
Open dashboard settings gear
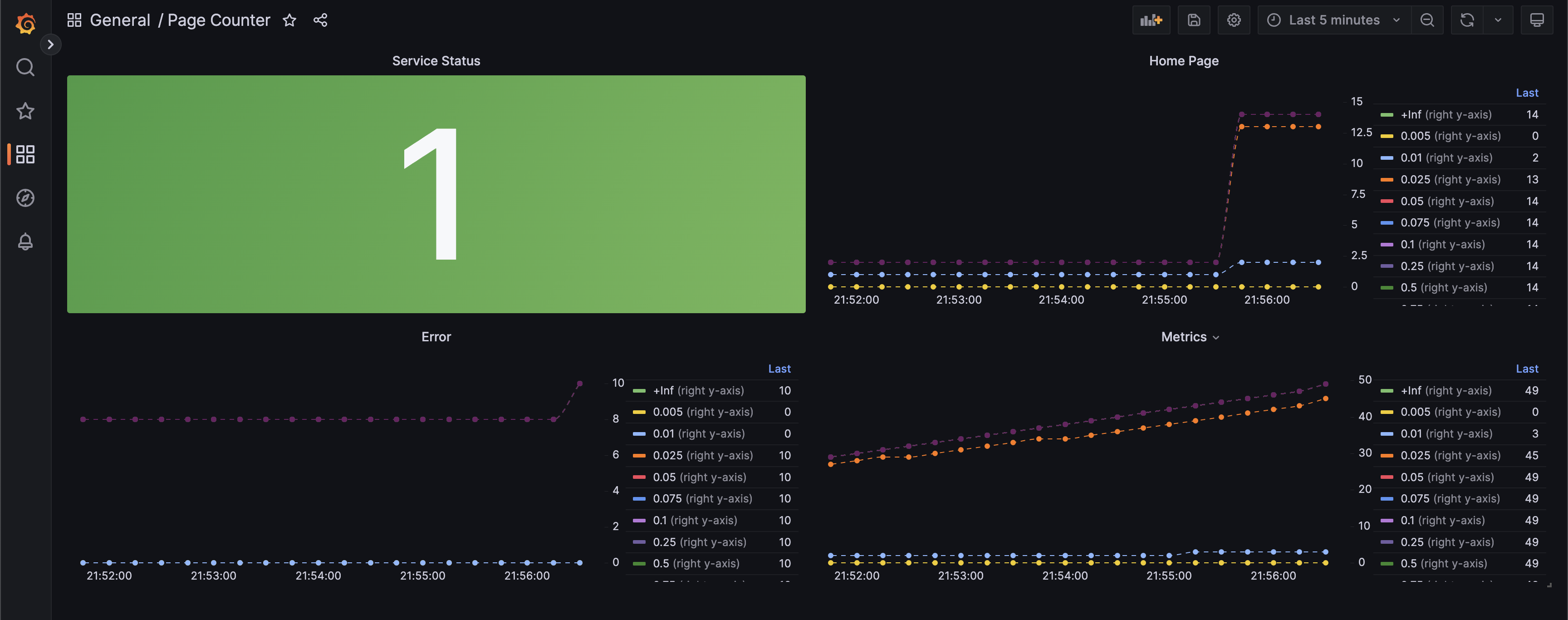point(1234,20)
